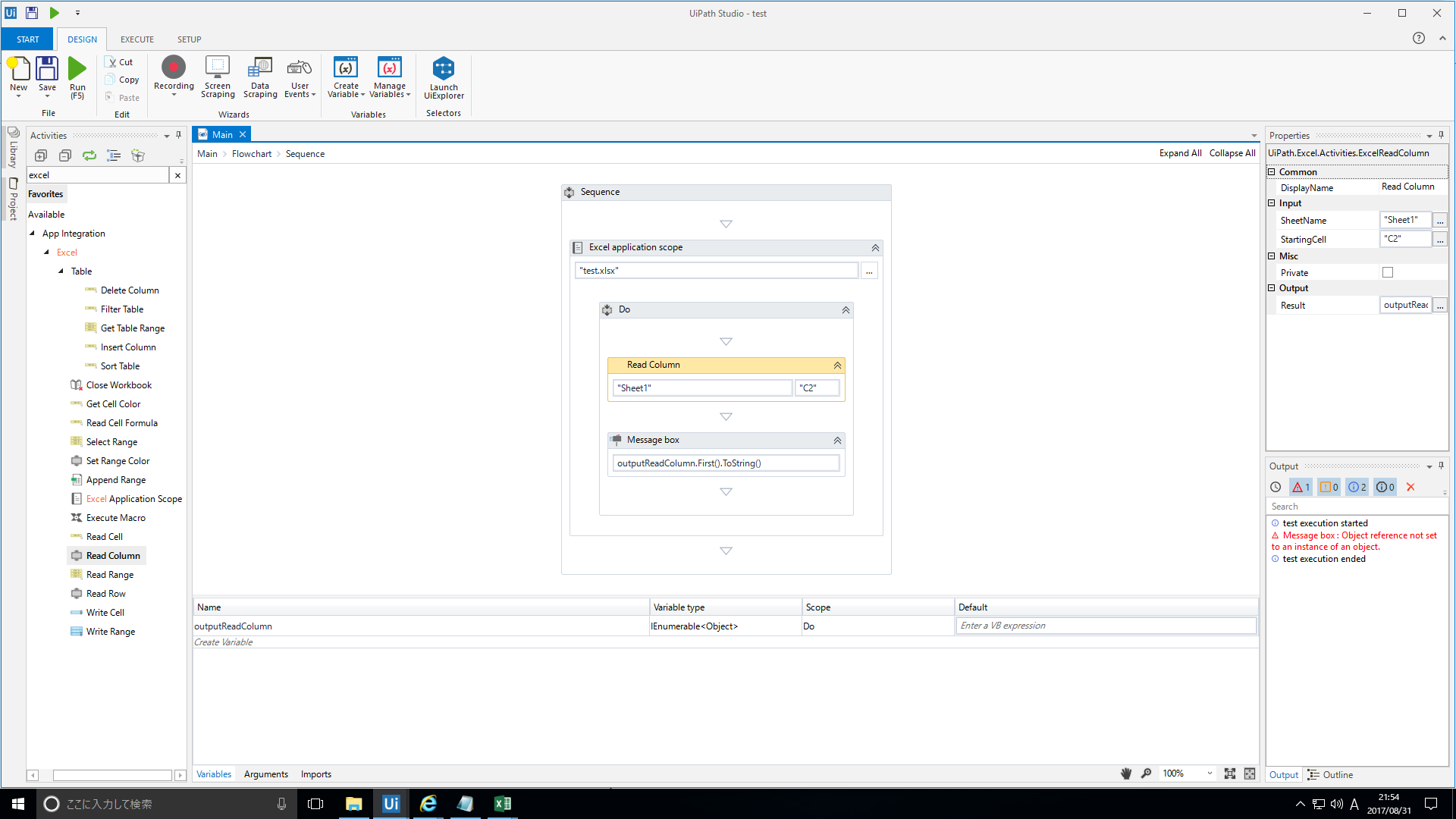Switch to the START ribbon tab

pos(27,39)
